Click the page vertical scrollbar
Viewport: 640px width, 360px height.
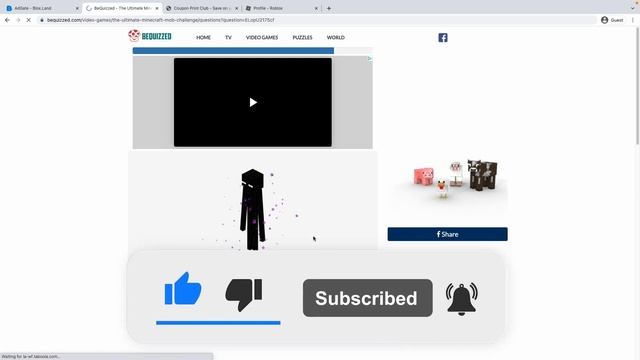coord(637,86)
